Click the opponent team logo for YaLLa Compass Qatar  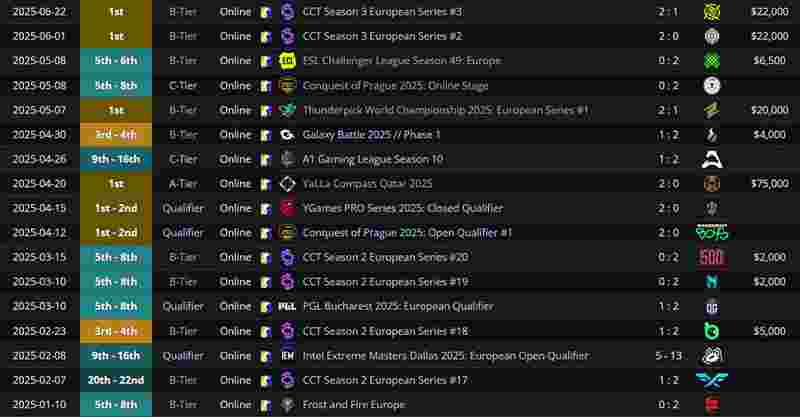pyautogui.click(x=712, y=184)
